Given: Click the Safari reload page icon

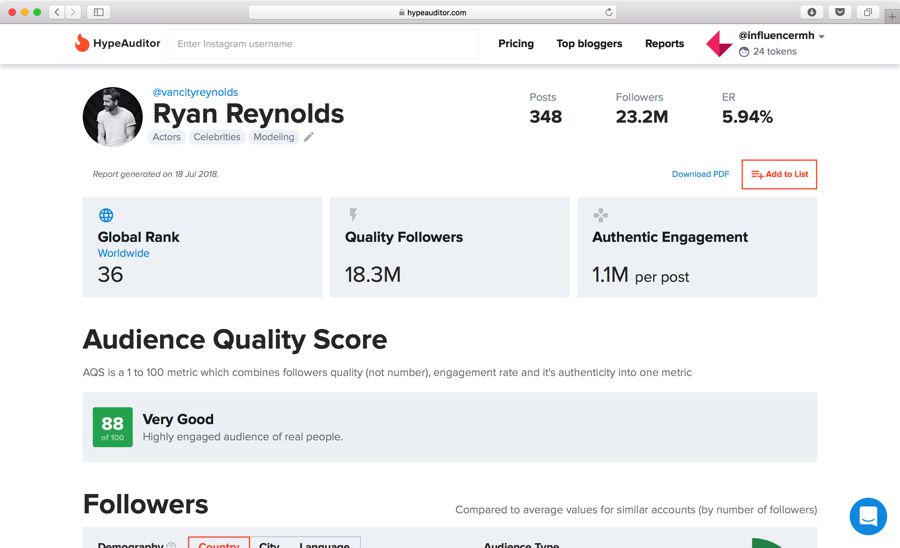Looking at the screenshot, I should click(609, 12).
